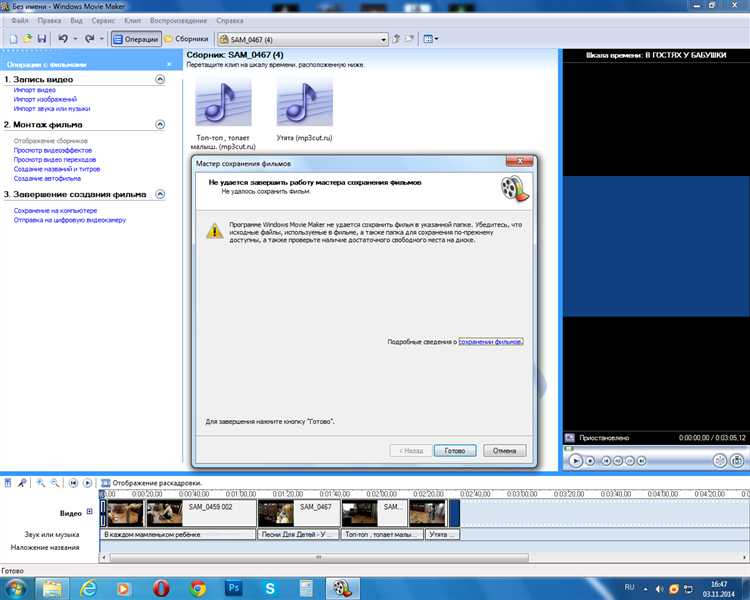Click the Back to start preview button
Viewport: 750px width, 600px height.
point(606,461)
